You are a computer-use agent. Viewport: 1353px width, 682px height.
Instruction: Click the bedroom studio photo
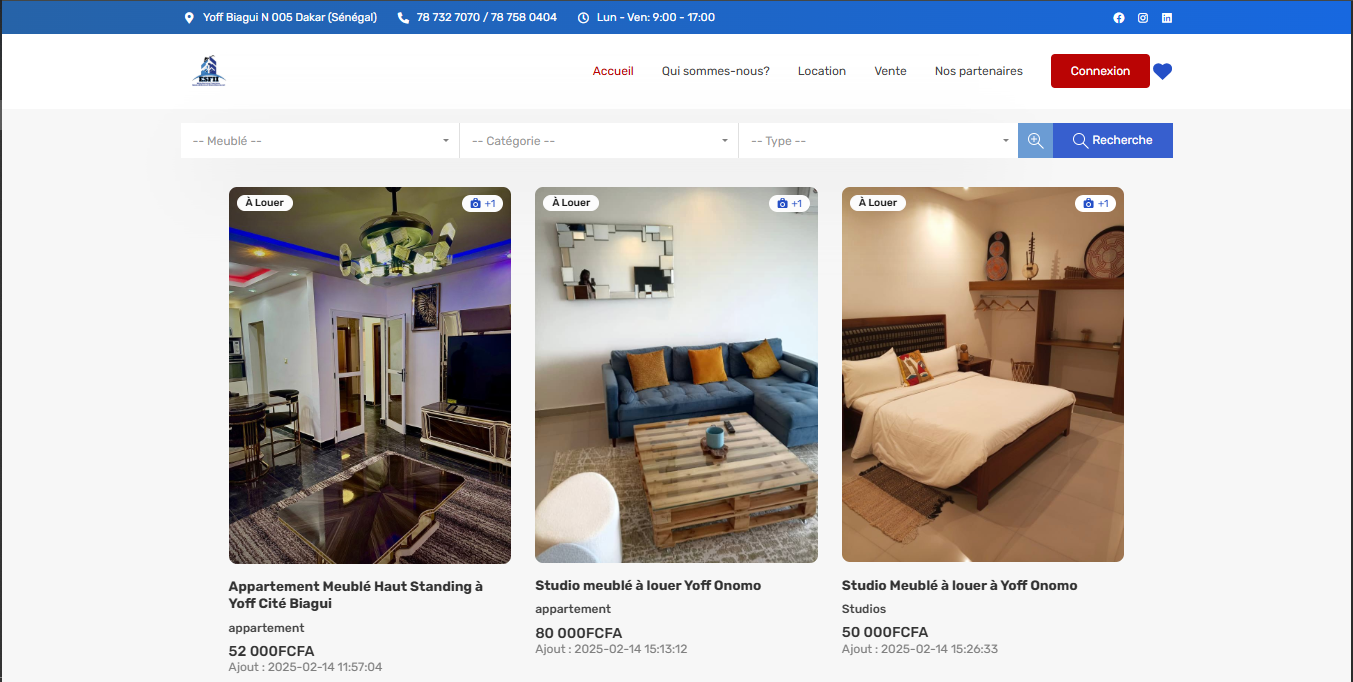[x=983, y=375]
